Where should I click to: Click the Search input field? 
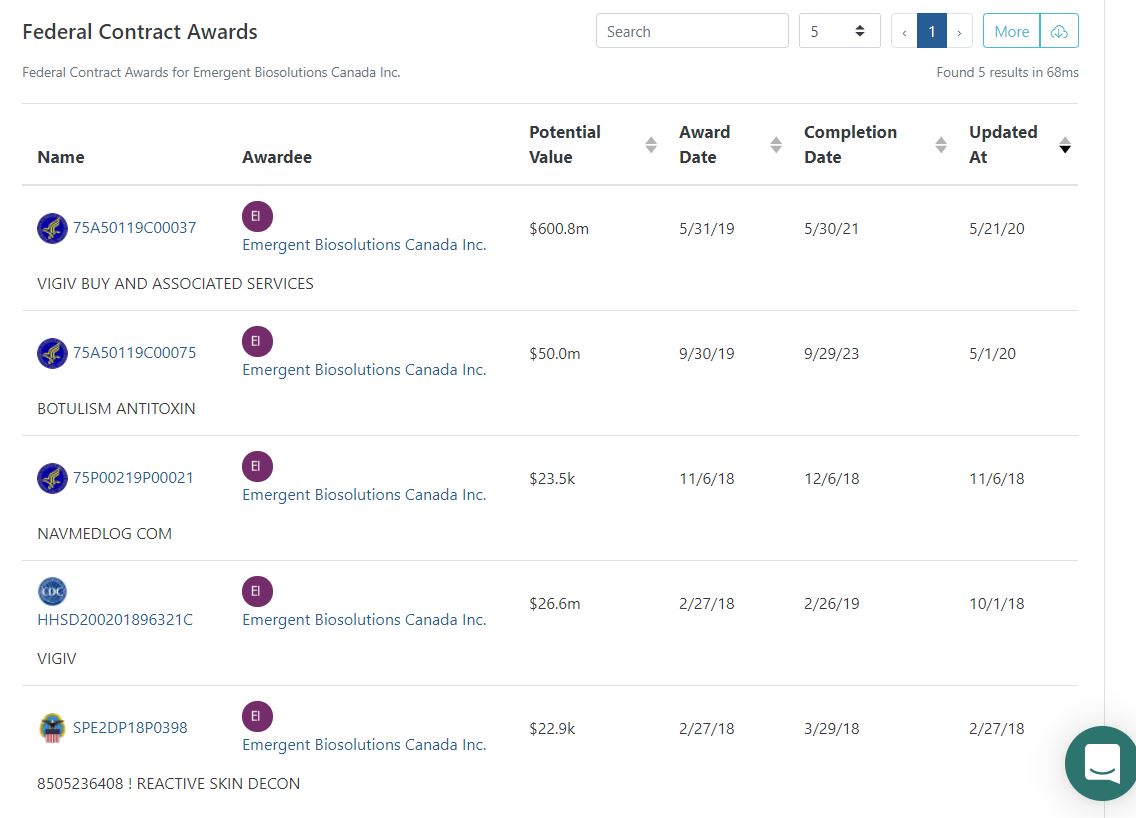click(x=692, y=31)
